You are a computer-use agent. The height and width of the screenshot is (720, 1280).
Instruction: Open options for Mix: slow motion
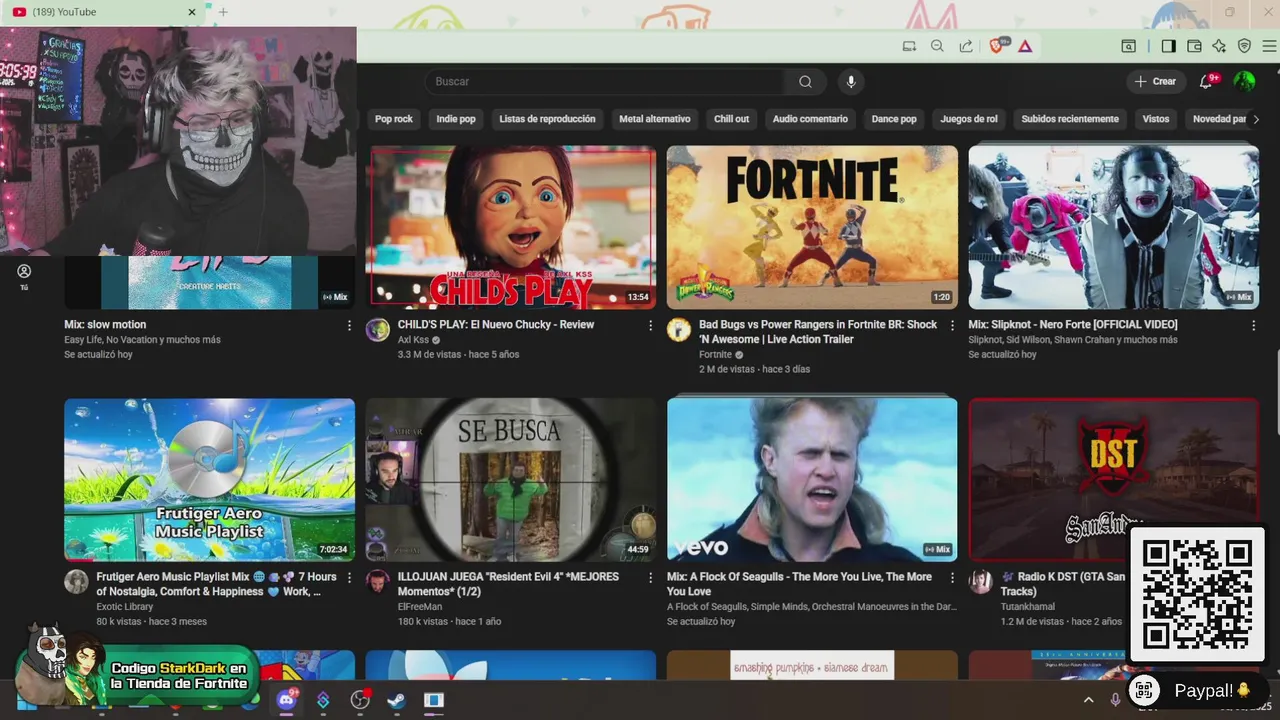(x=349, y=325)
